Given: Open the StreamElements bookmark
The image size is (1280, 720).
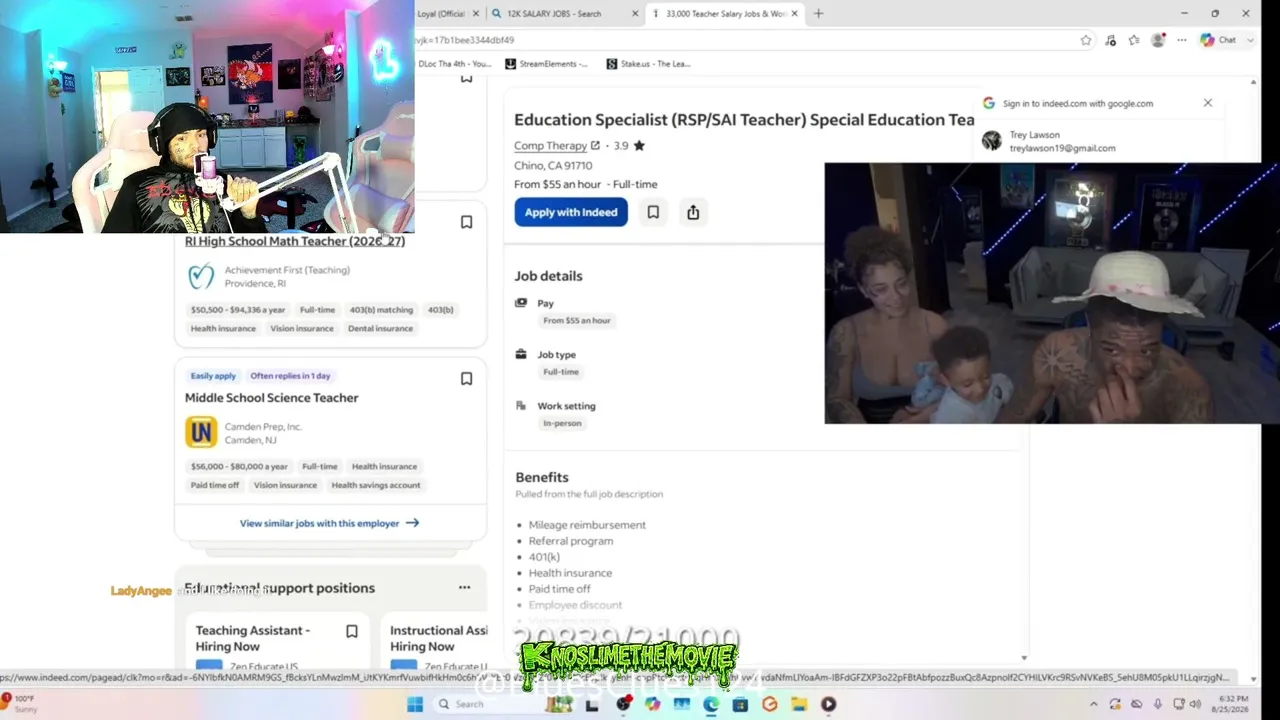Looking at the screenshot, I should [546, 64].
